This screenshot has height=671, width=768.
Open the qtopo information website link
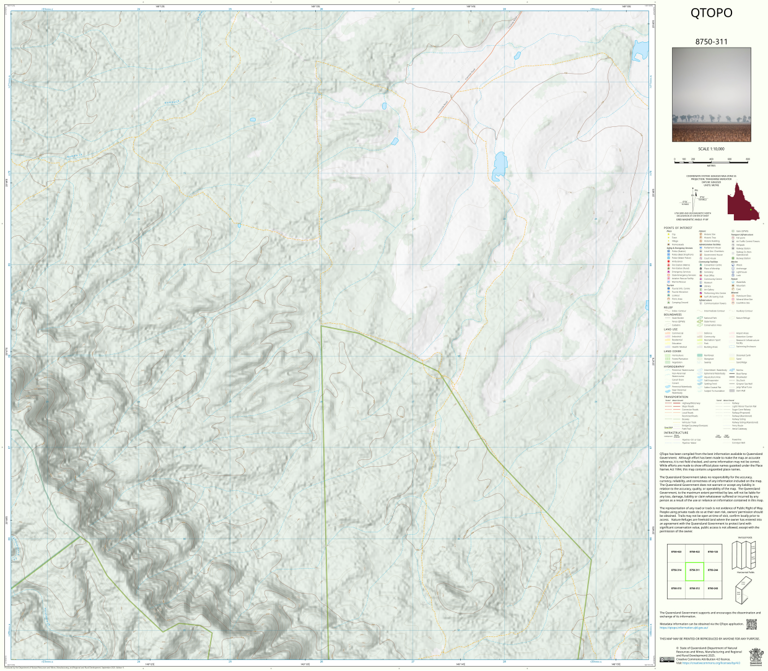click(x=683, y=627)
